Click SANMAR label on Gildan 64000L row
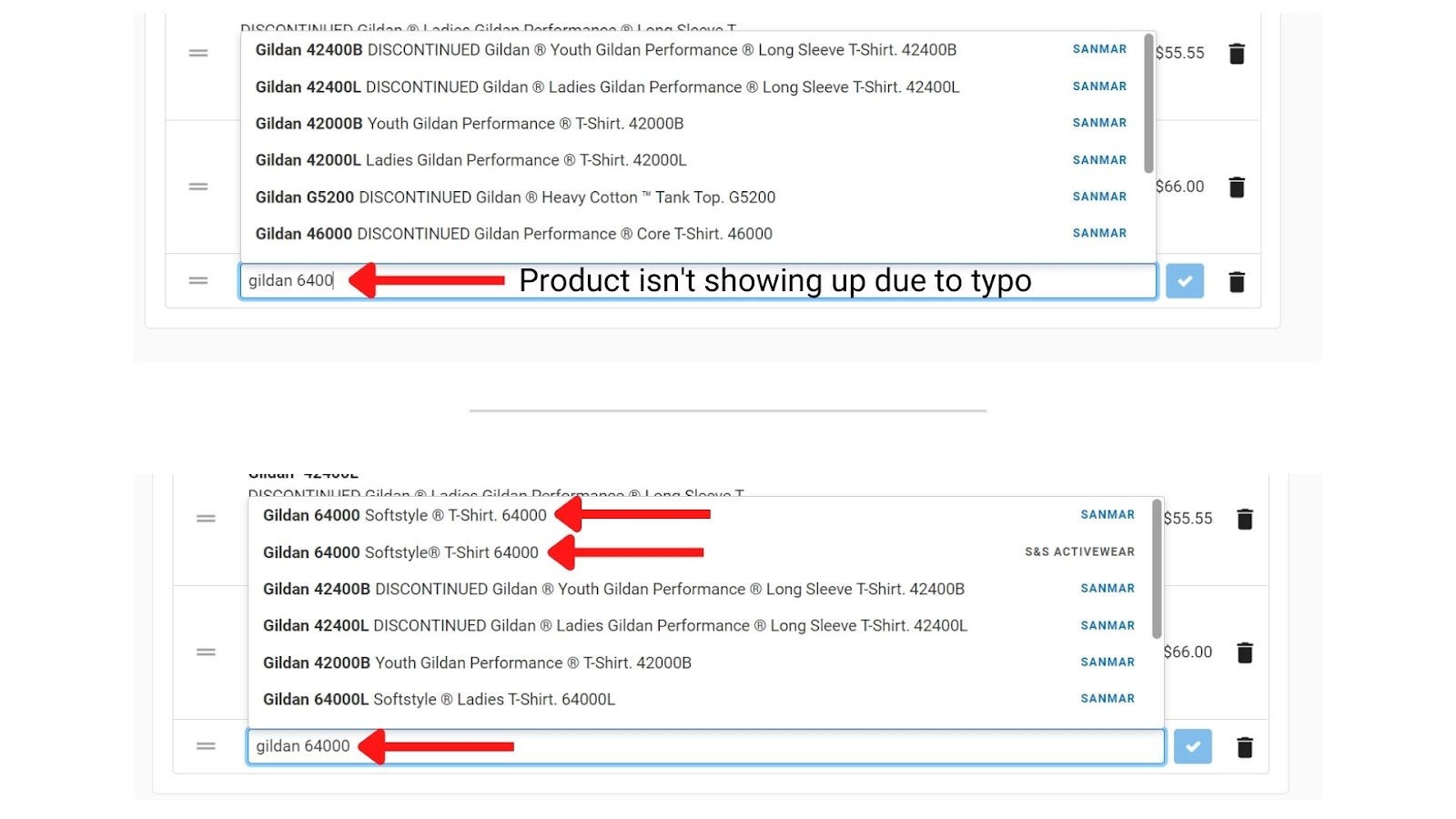The width and height of the screenshot is (1456, 819). [1107, 699]
